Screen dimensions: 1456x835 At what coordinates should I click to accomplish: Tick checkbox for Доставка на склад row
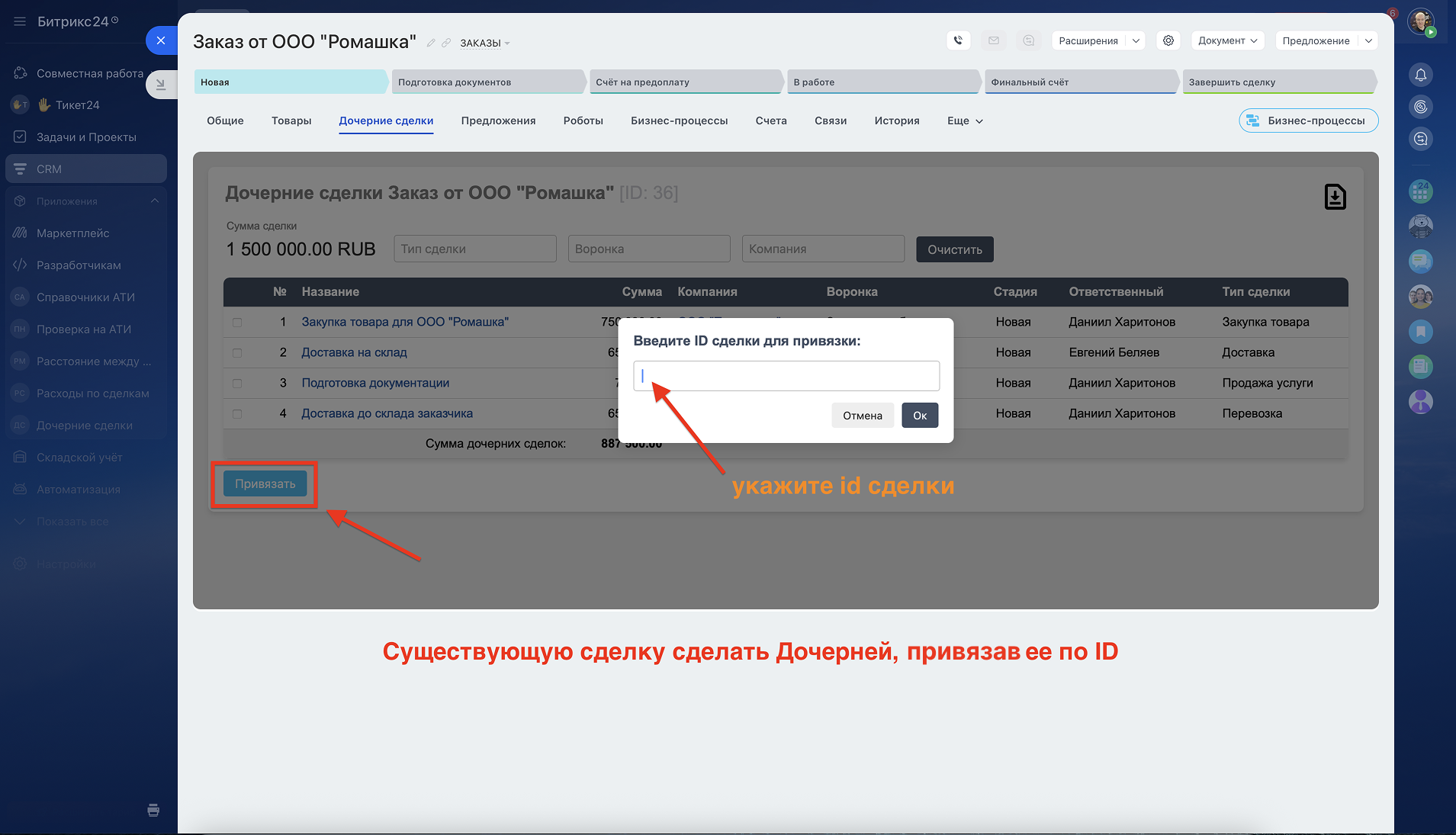coord(237,353)
